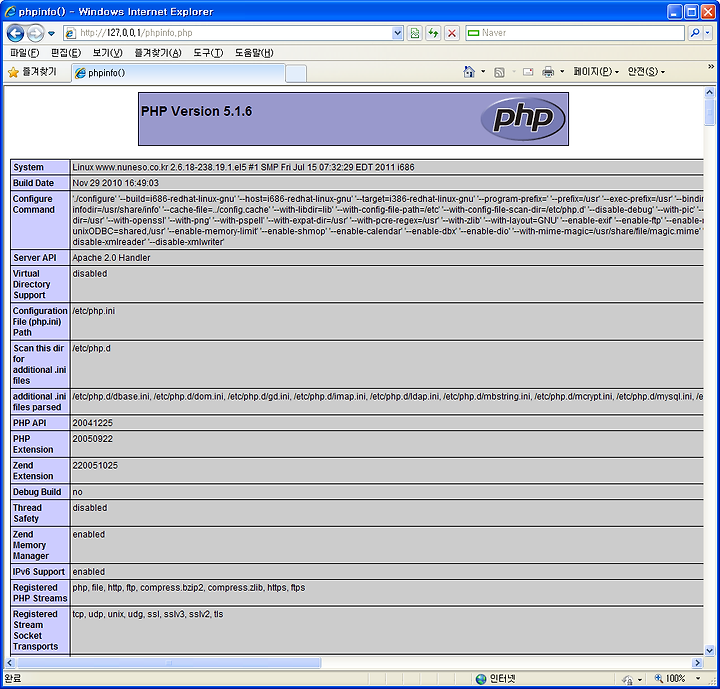Screen dimensions: 720x689
Task: Click the Naver search box
Action: click(x=575, y=33)
